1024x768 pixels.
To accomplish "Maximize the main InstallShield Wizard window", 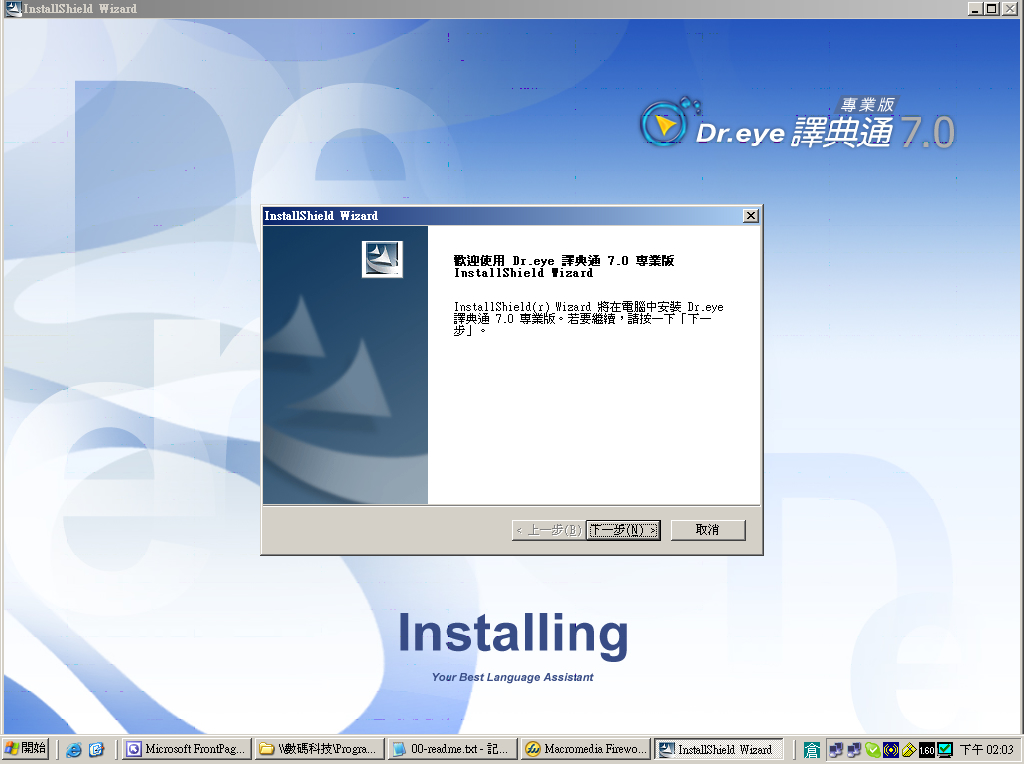I will (x=991, y=8).
